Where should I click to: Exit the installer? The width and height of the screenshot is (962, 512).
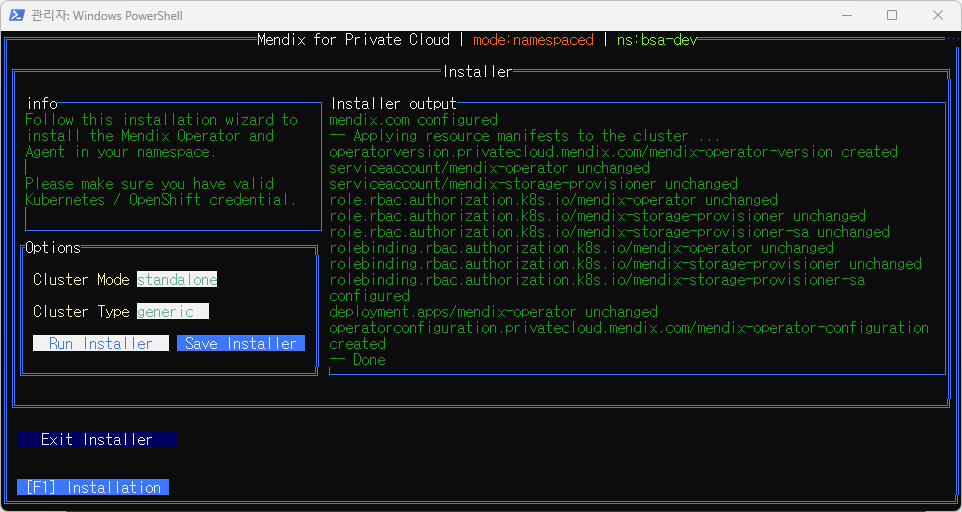tap(97, 439)
